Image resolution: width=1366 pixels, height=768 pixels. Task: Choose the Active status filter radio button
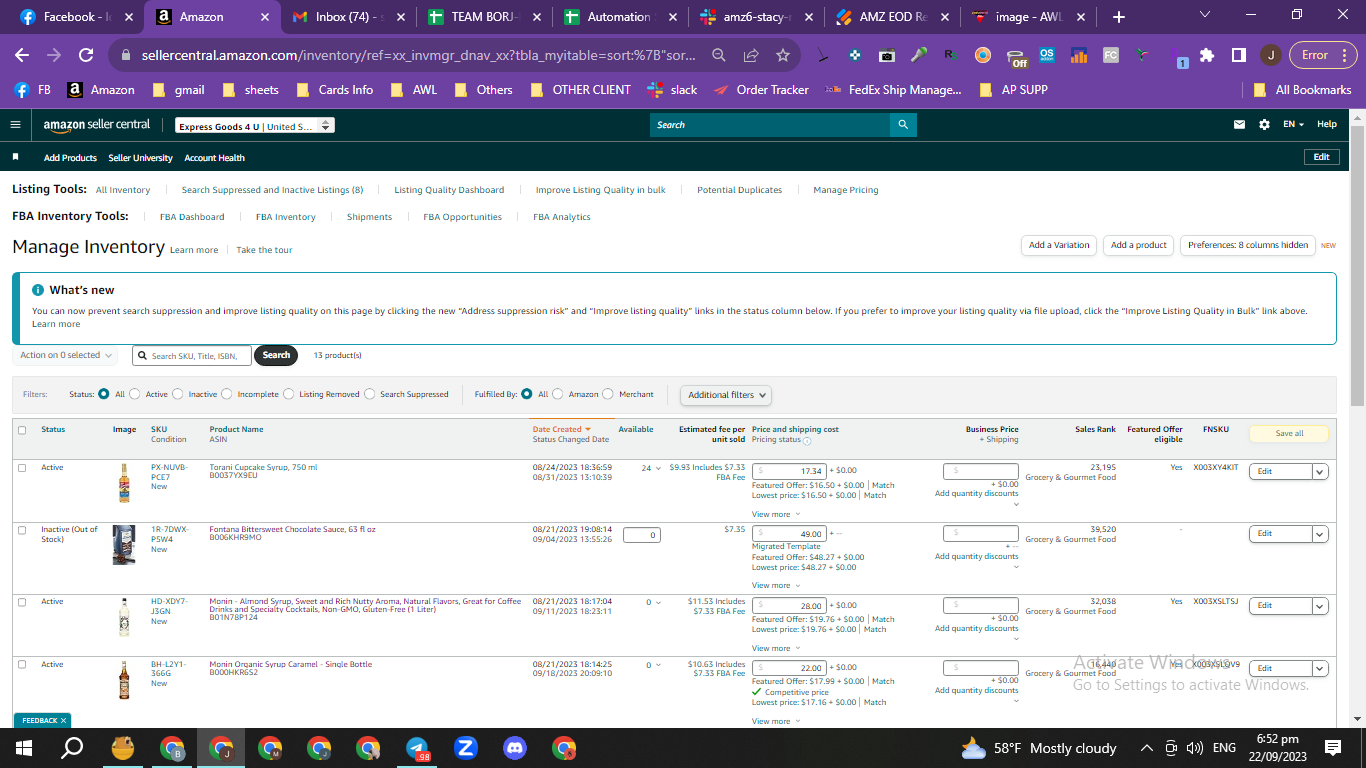(x=135, y=394)
